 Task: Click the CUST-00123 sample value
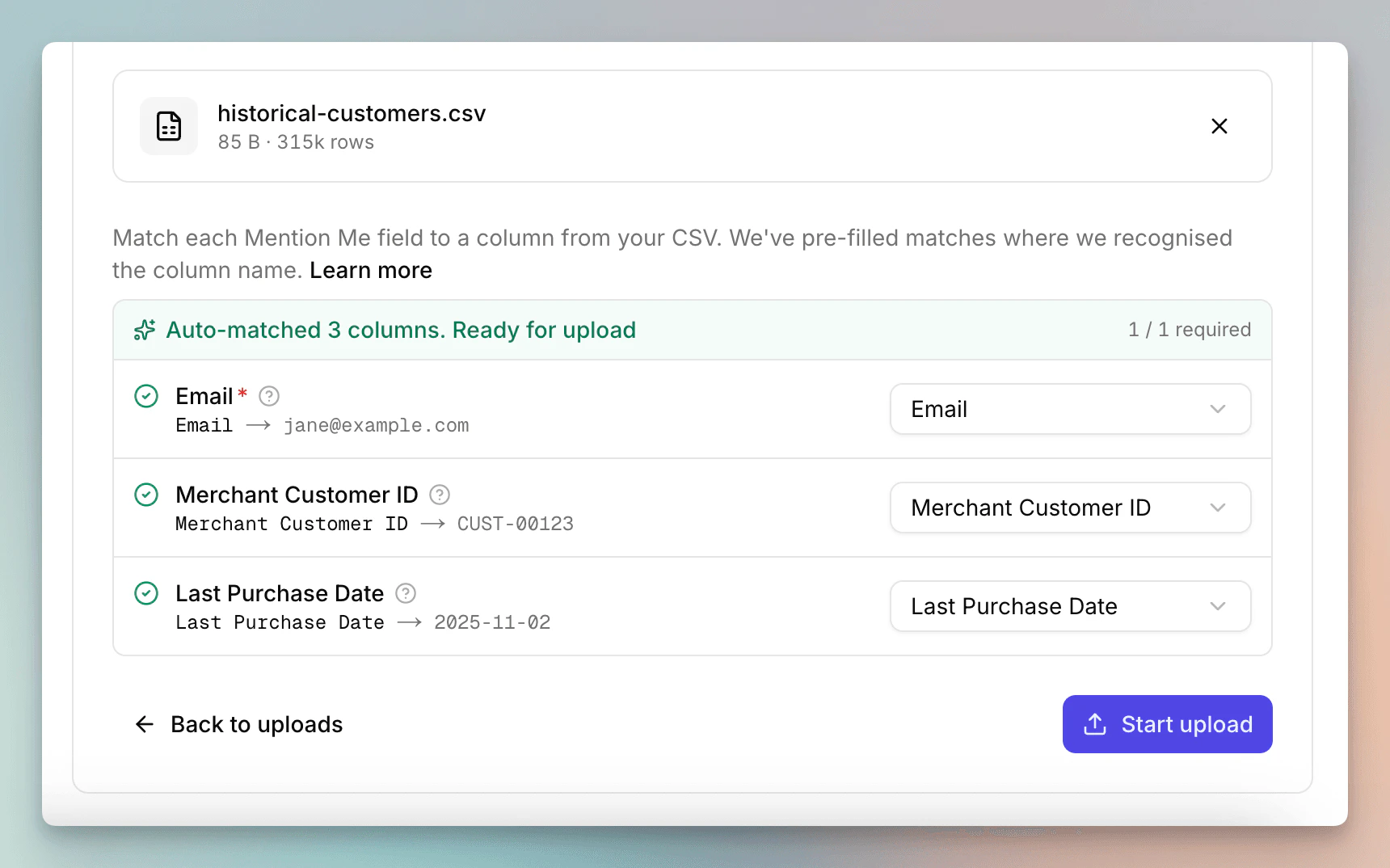click(515, 524)
